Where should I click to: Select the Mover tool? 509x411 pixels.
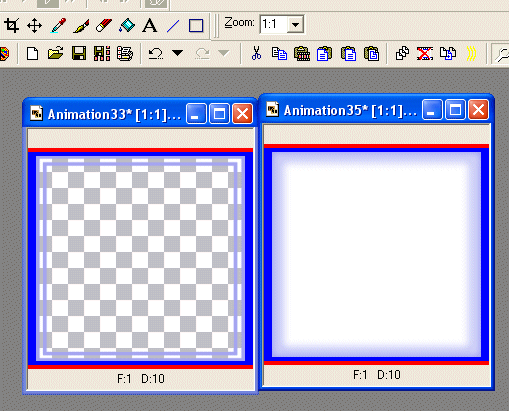click(x=34, y=26)
